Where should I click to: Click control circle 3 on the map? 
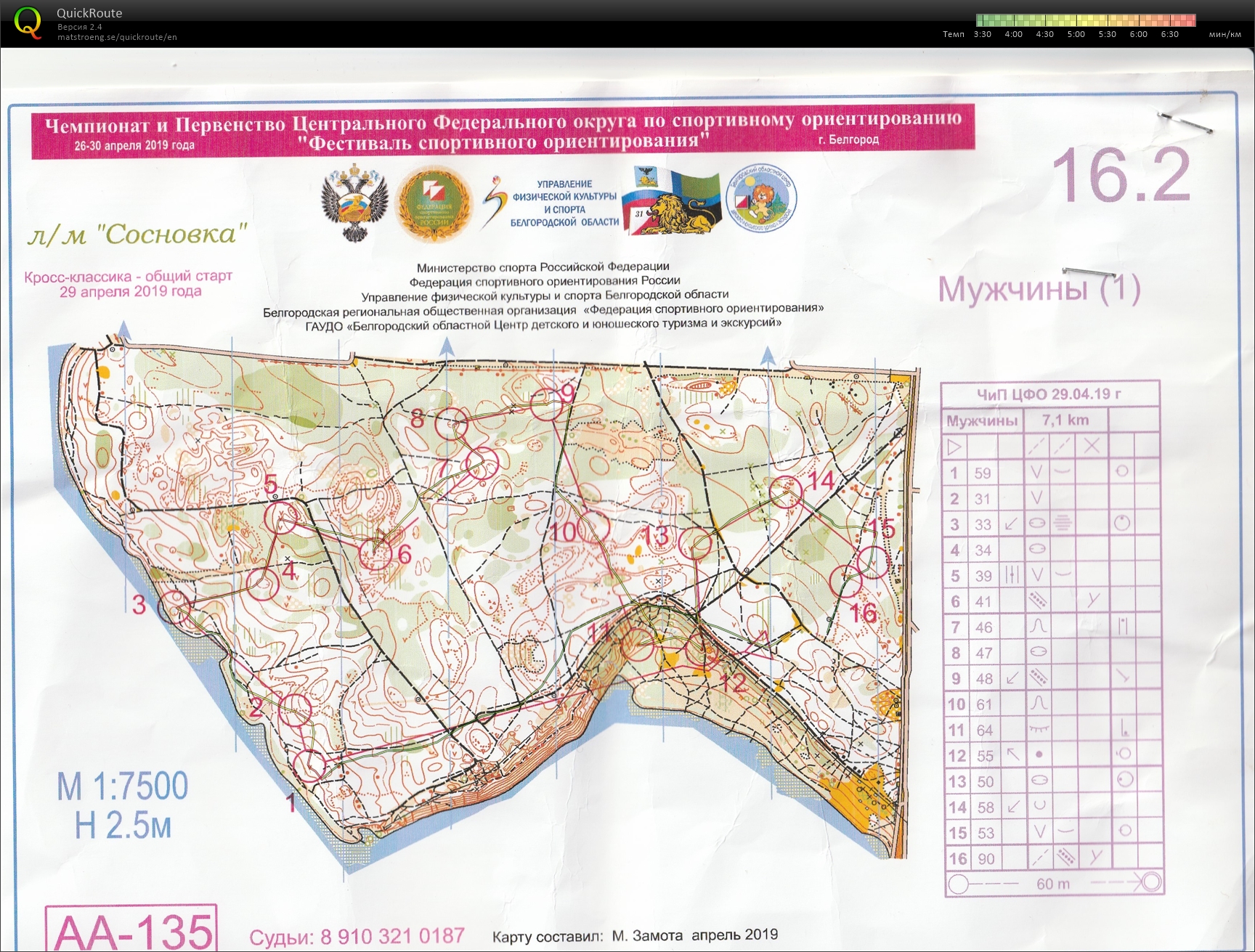(174, 606)
